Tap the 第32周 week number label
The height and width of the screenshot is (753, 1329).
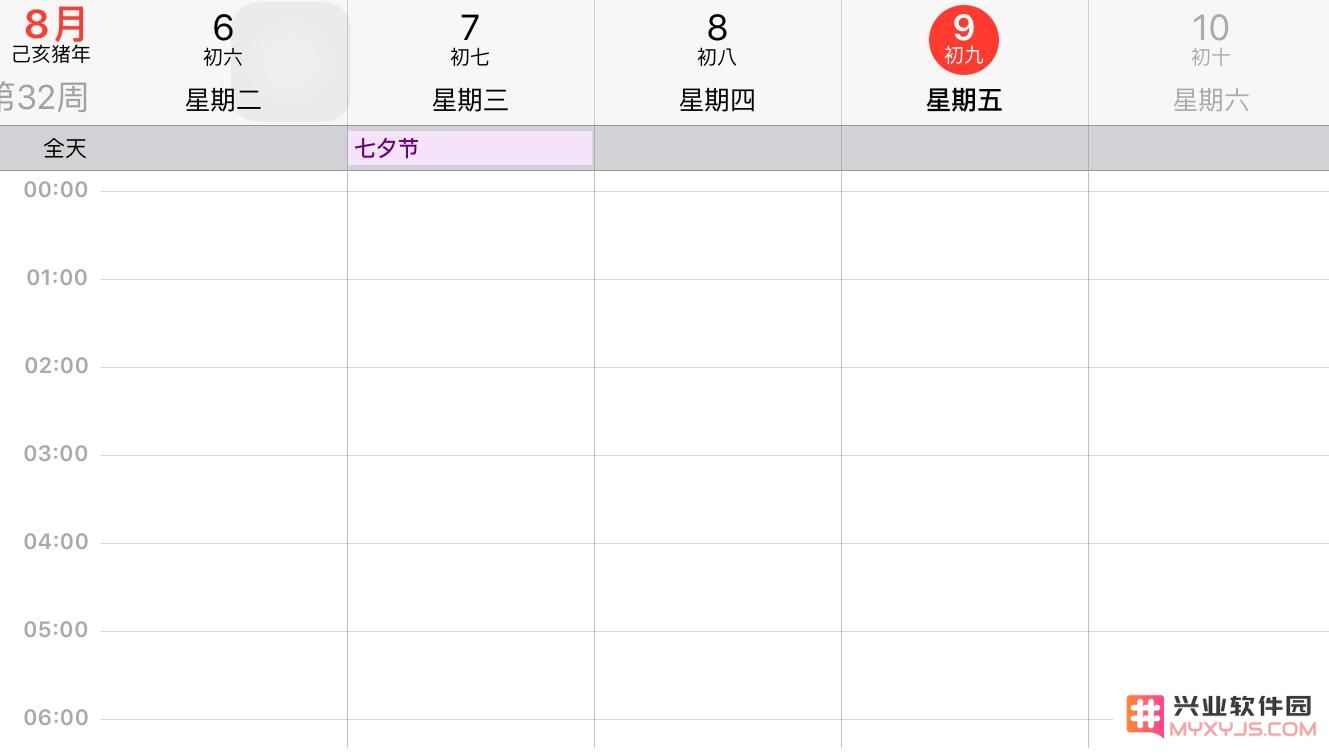(44, 98)
